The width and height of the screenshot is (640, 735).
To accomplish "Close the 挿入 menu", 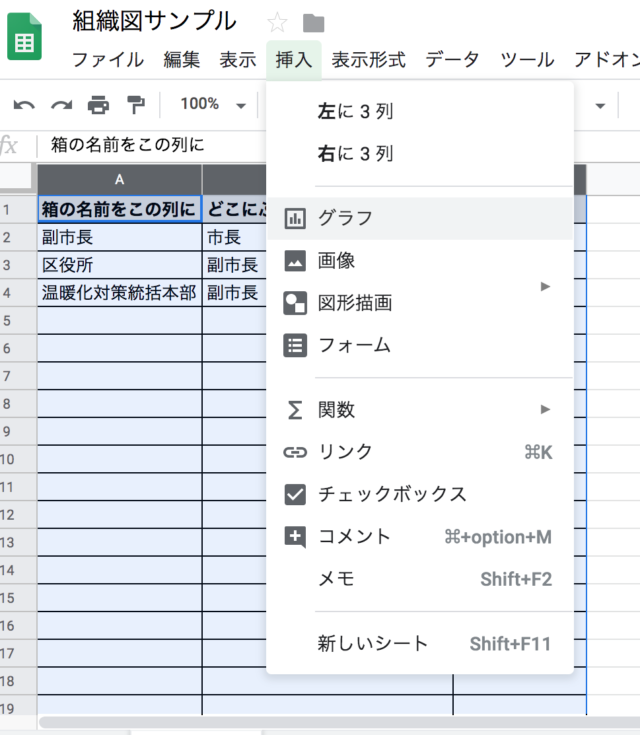I will click(294, 60).
